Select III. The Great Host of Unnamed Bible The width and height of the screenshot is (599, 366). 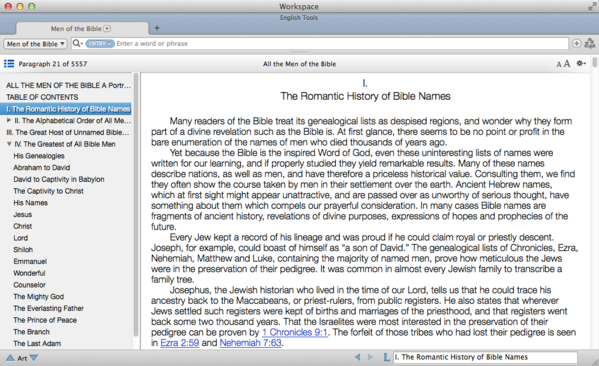68,132
